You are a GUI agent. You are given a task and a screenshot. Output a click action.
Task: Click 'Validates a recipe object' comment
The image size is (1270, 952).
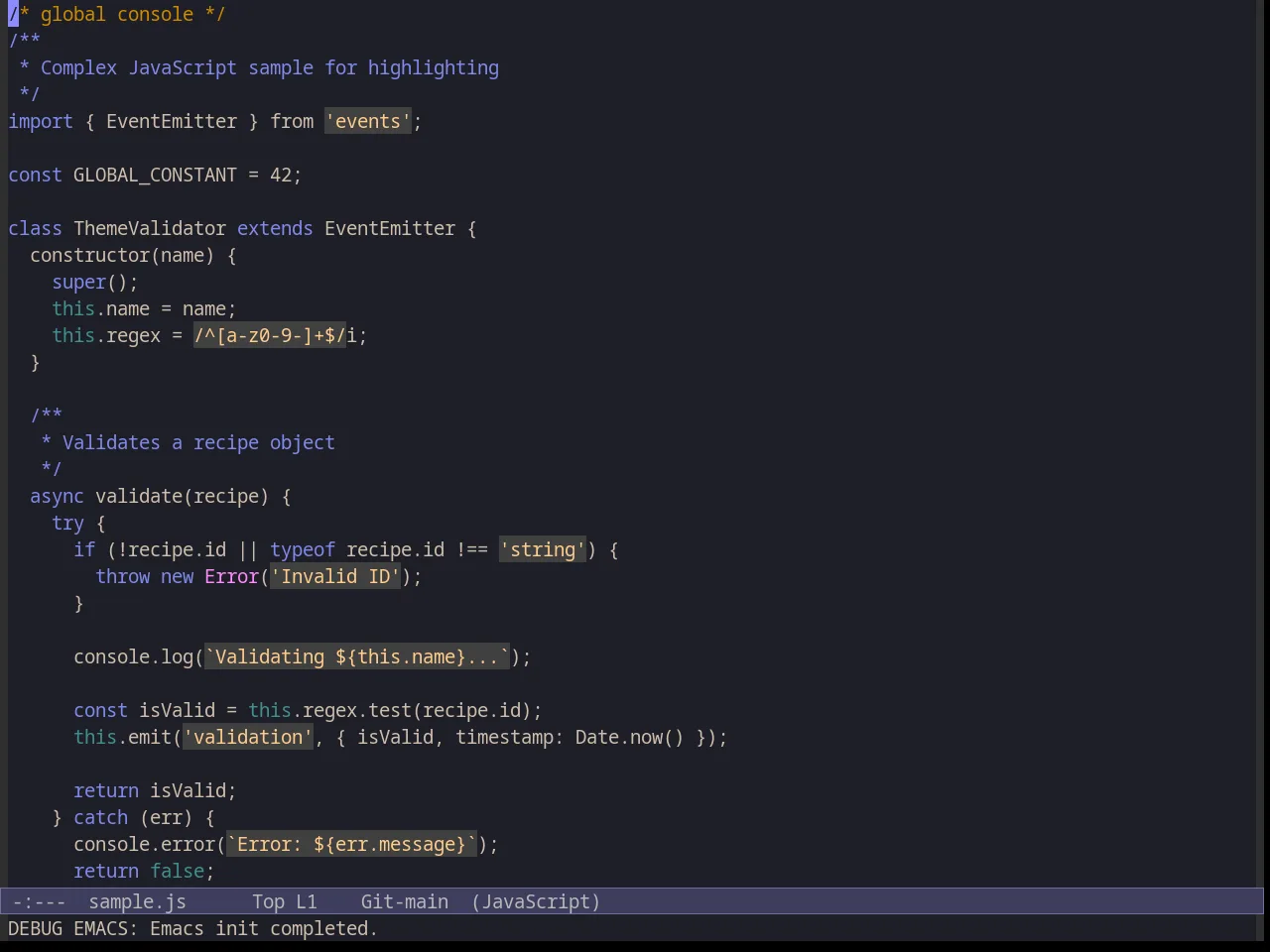click(198, 442)
